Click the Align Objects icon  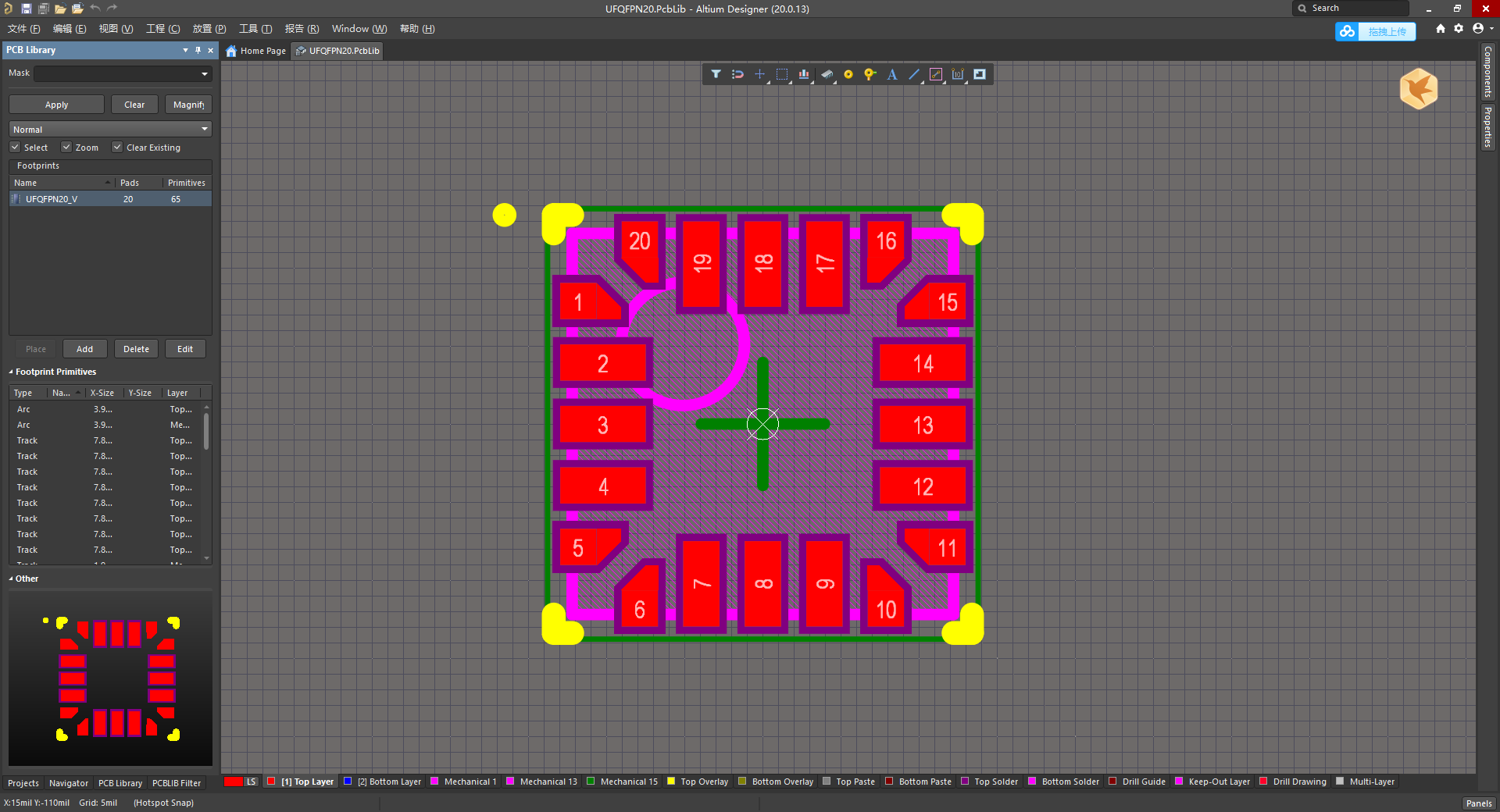(804, 74)
